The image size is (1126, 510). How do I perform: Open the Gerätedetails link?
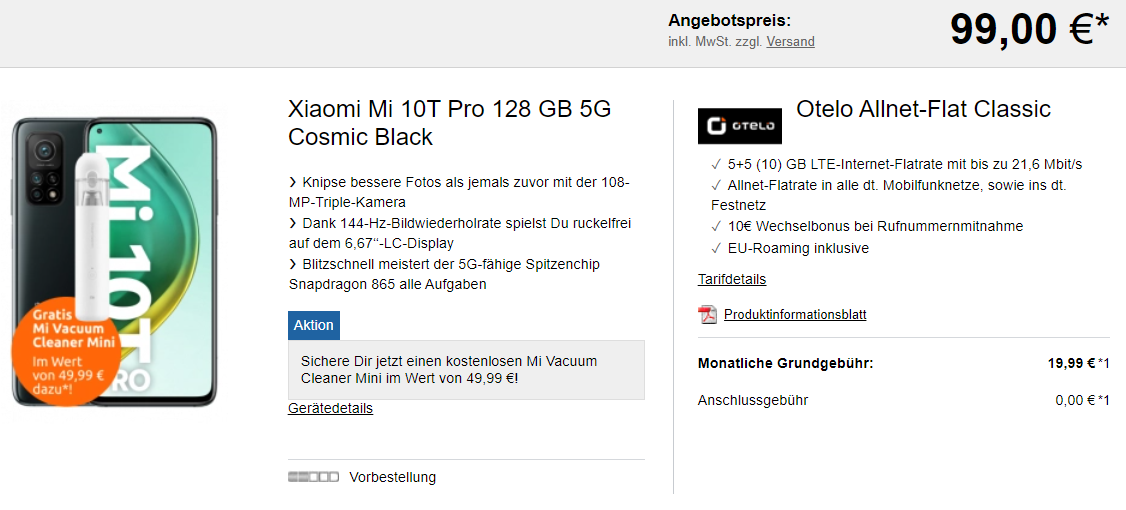330,408
